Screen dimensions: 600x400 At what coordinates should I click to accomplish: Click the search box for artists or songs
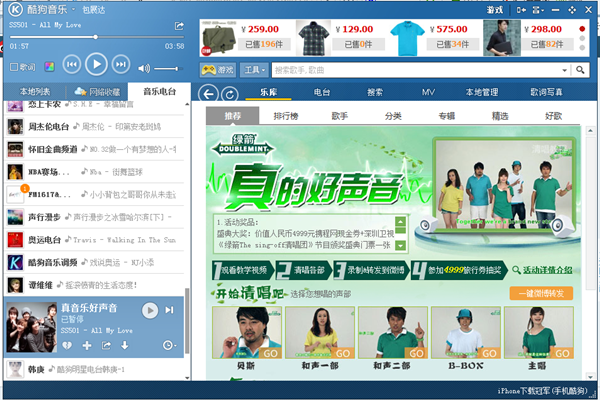(x=417, y=70)
